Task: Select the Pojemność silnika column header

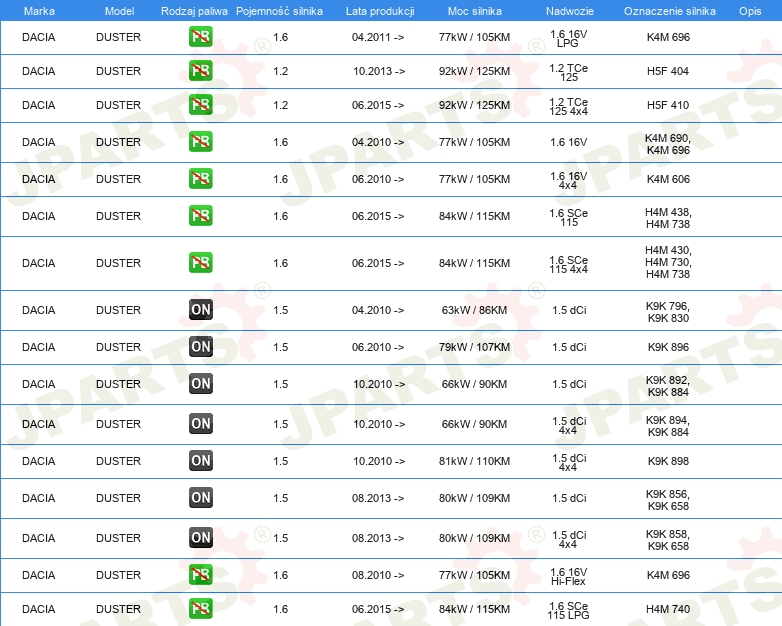Action: pyautogui.click(x=280, y=10)
